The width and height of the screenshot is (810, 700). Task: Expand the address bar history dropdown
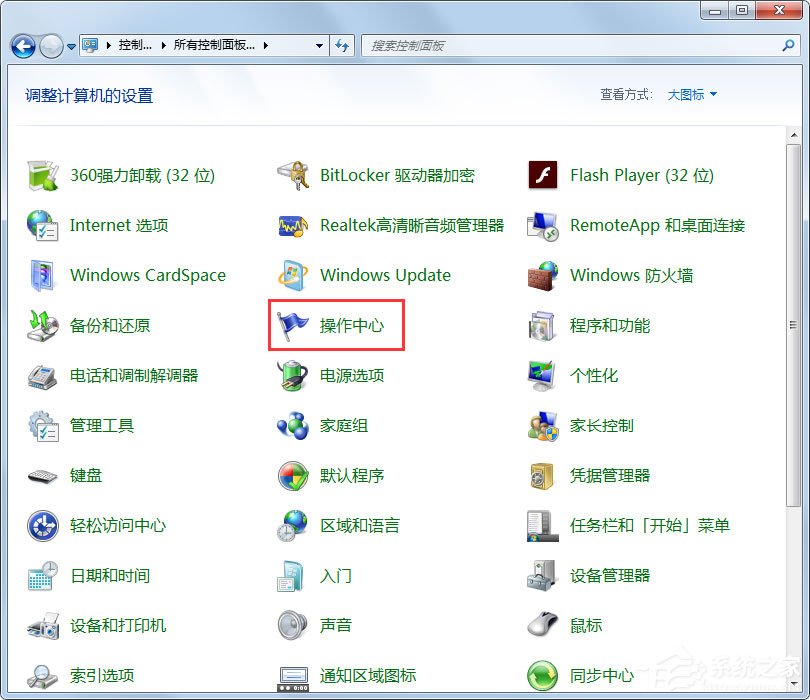pos(318,45)
